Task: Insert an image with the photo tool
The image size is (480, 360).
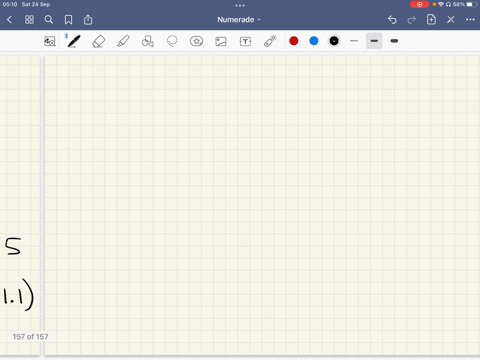Action: pos(221,41)
